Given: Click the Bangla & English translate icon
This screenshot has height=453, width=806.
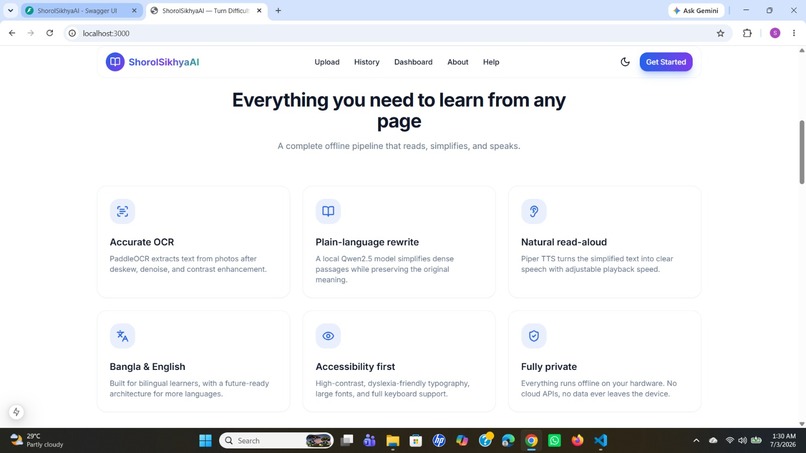Looking at the screenshot, I should click(122, 336).
